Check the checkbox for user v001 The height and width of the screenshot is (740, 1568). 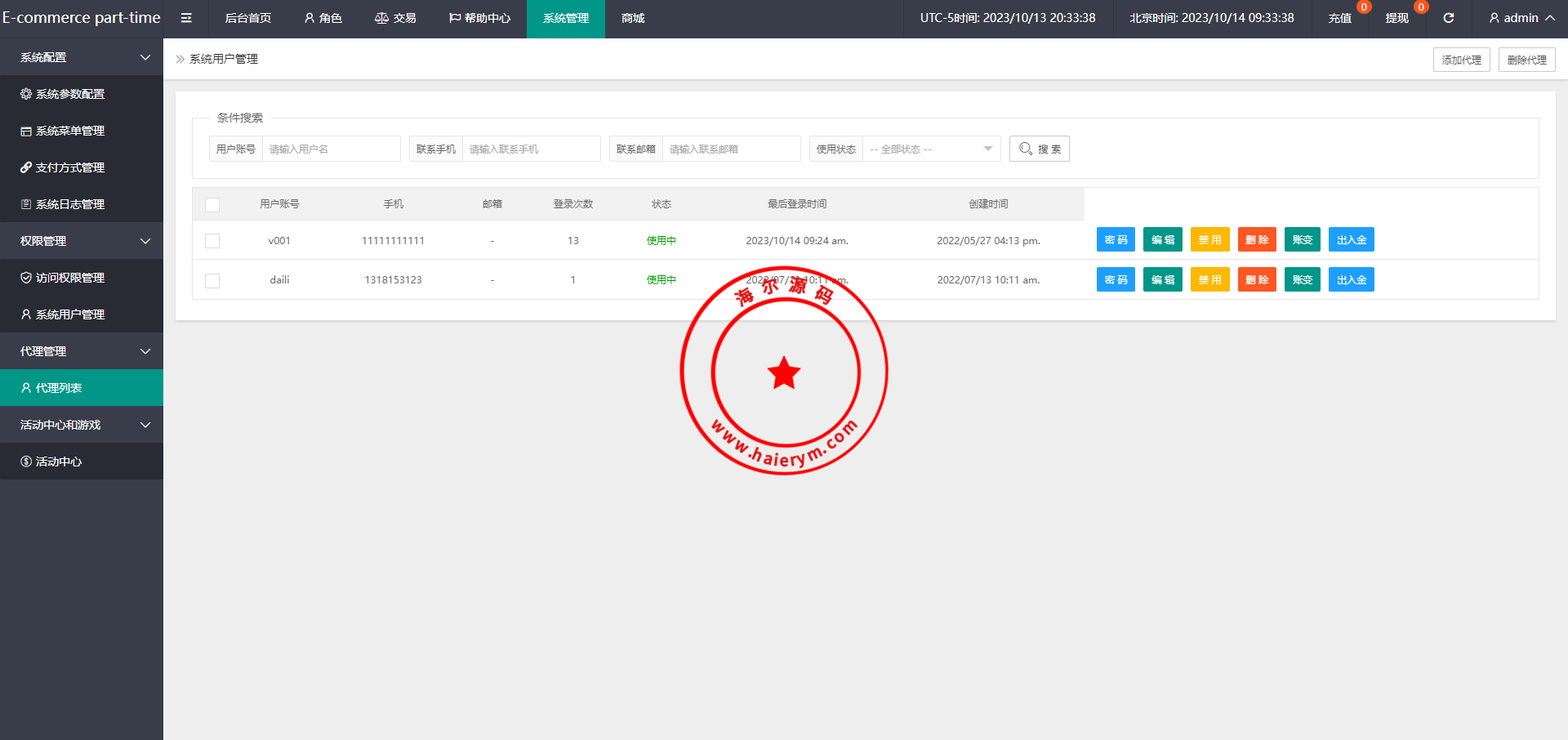click(x=212, y=241)
